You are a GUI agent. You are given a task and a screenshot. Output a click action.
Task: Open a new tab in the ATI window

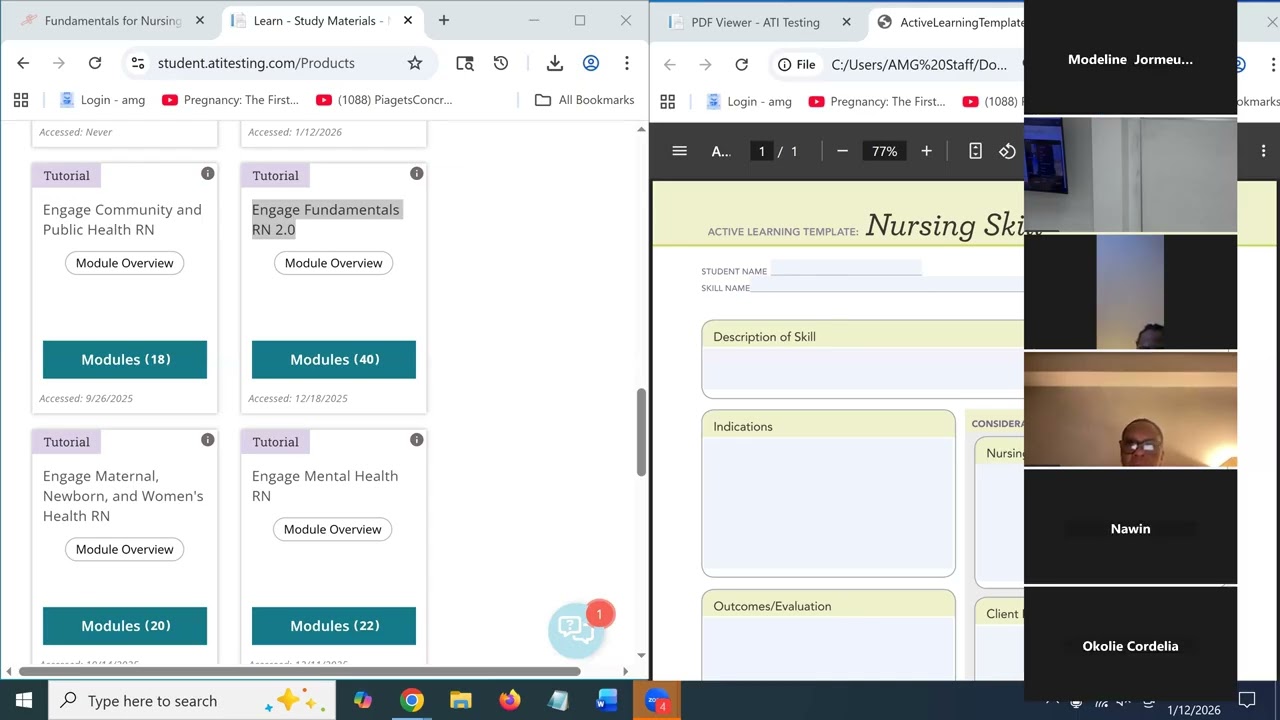(444, 20)
